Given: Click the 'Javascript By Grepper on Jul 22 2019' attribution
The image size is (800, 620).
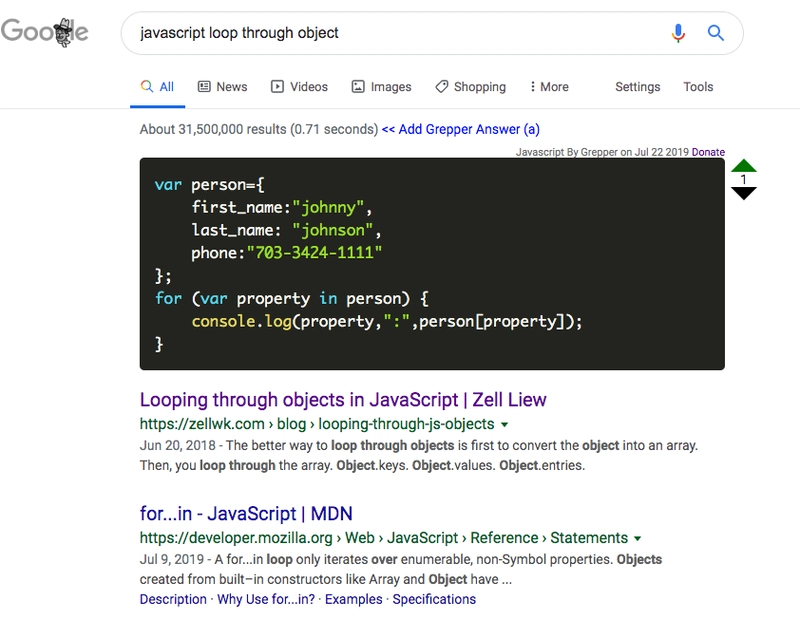Looking at the screenshot, I should click(602, 152).
